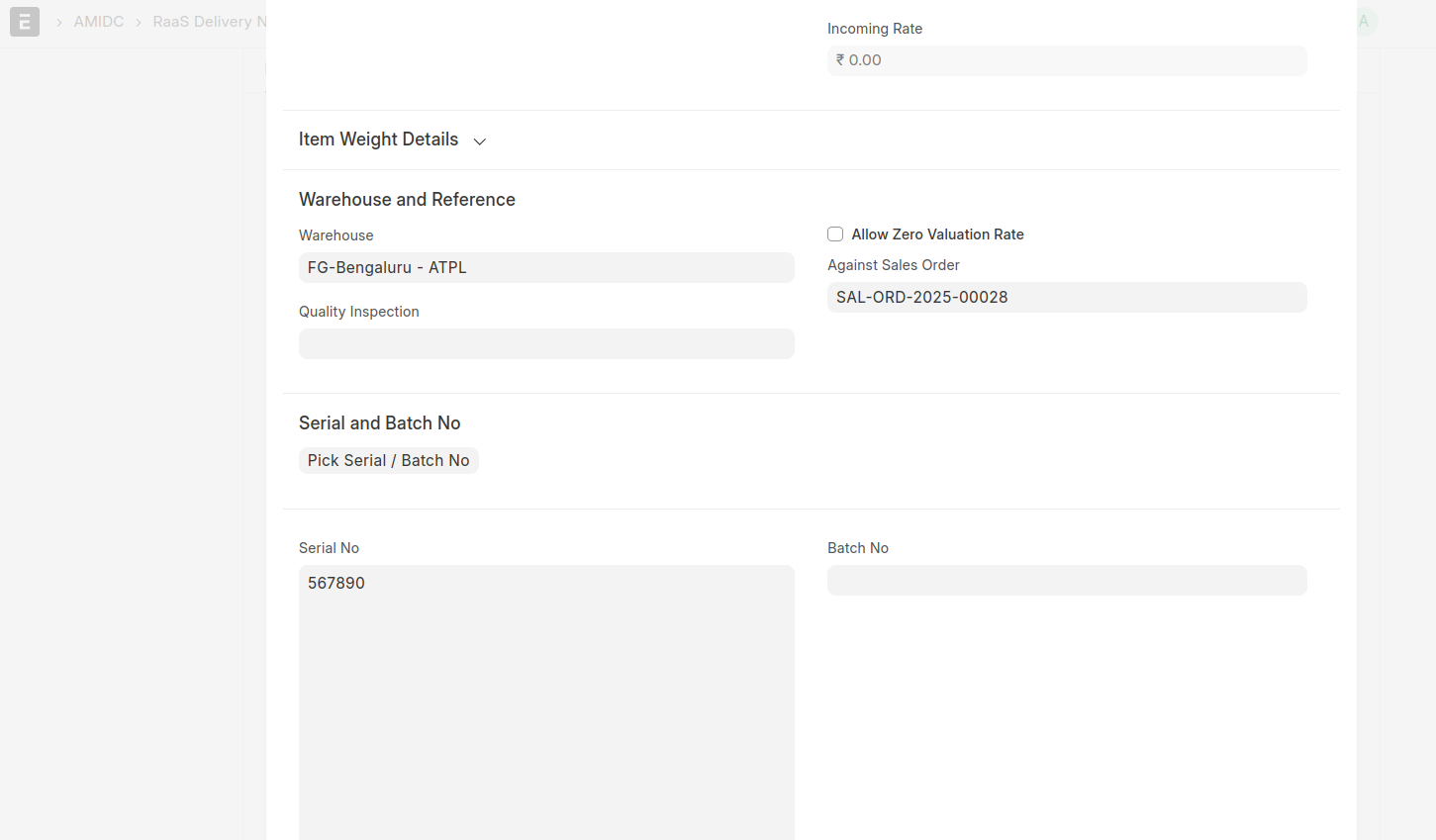Click the empty Quality Inspection field

[x=546, y=344]
